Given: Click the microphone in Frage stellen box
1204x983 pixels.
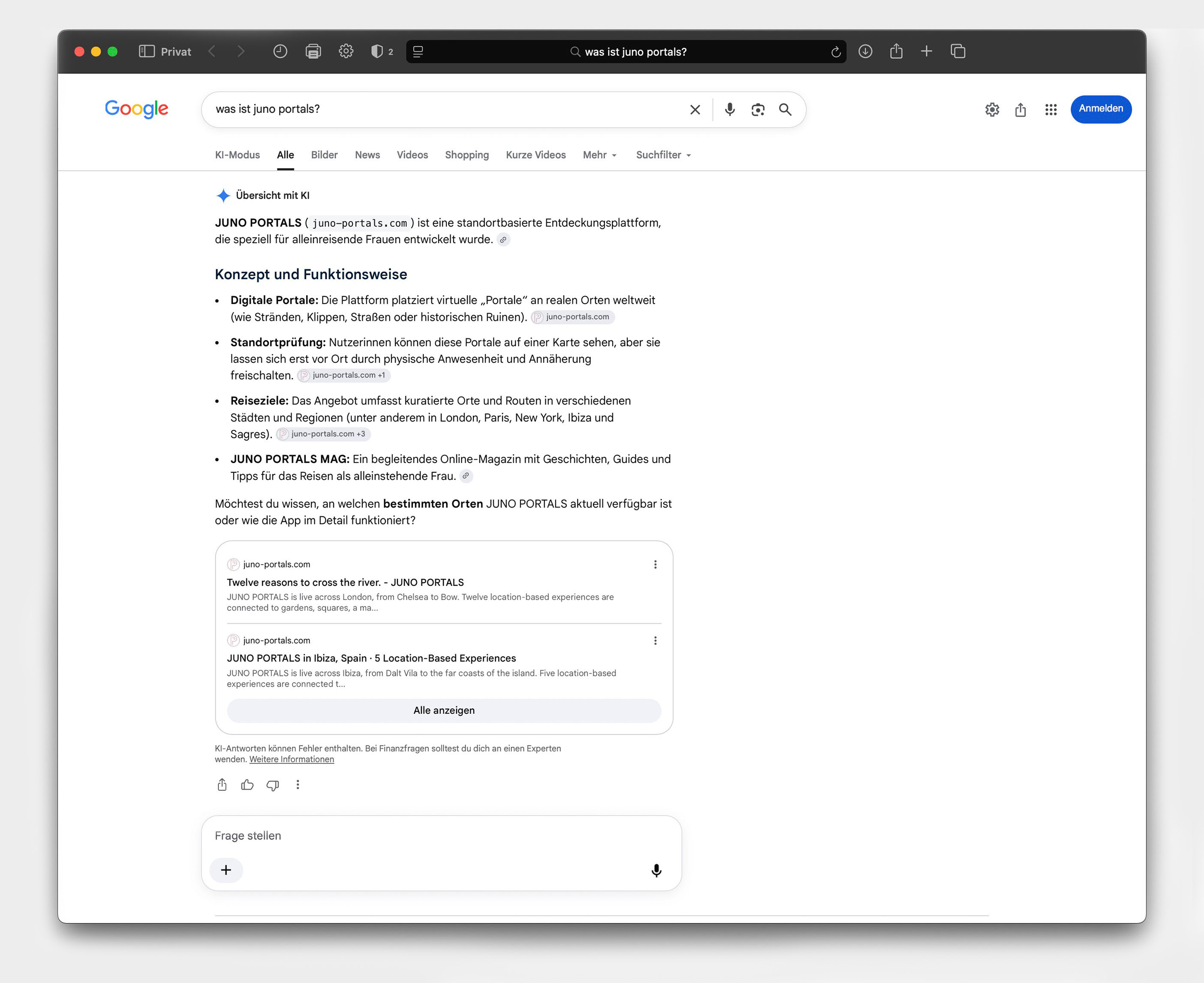Looking at the screenshot, I should 656,870.
